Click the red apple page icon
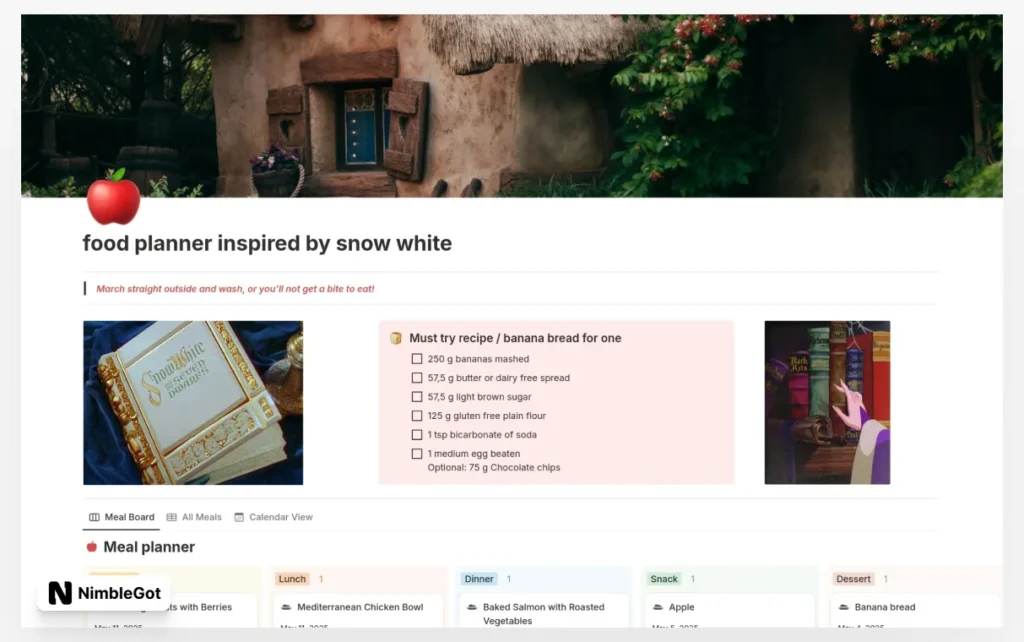The image size is (1024, 642). 114,196
